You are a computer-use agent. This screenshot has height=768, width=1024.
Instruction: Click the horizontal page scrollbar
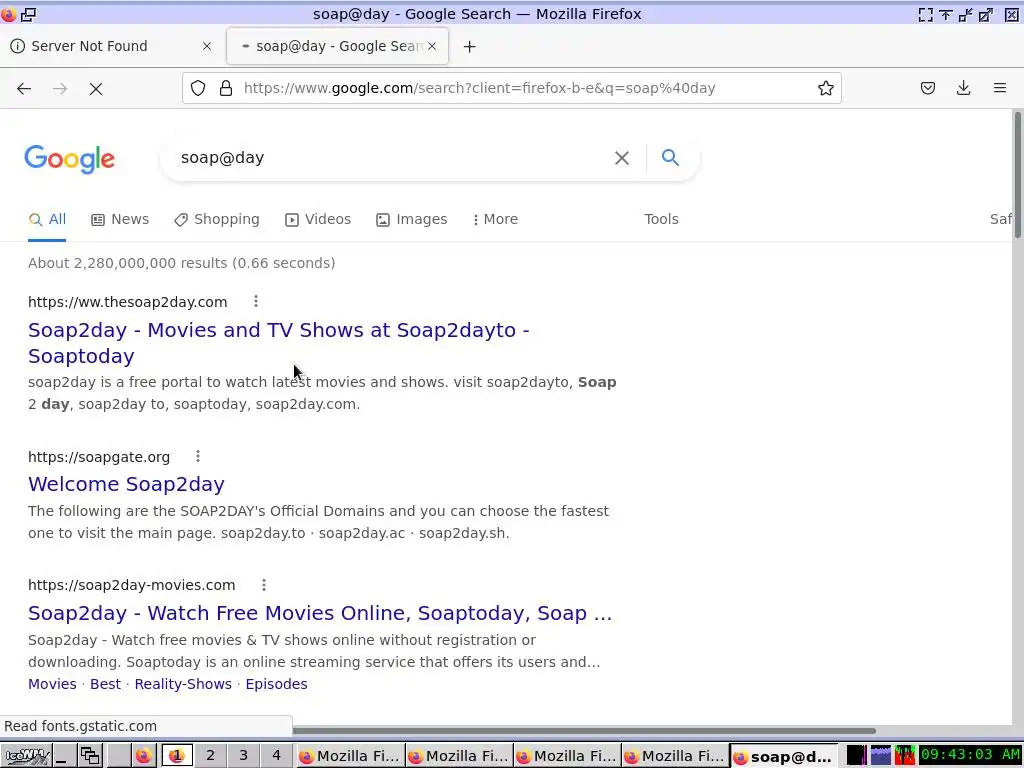point(584,731)
